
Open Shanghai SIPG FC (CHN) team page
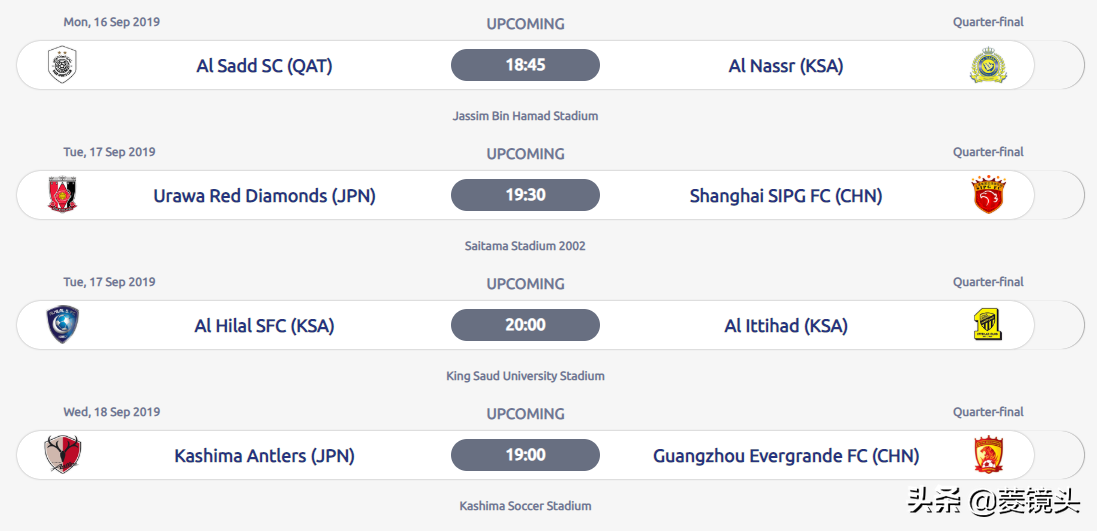pyautogui.click(x=786, y=196)
